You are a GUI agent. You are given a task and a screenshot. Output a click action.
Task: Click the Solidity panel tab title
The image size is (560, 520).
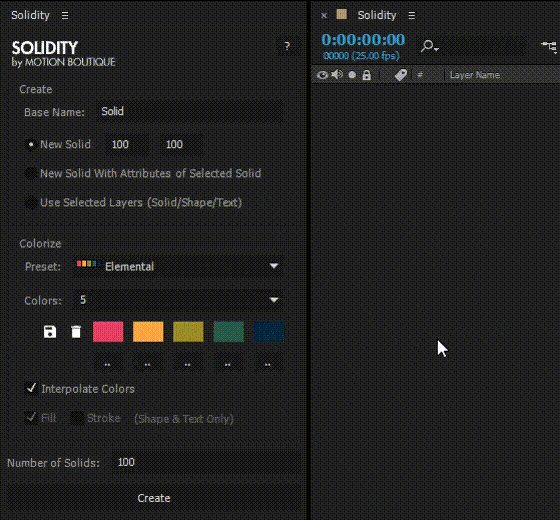(x=30, y=15)
